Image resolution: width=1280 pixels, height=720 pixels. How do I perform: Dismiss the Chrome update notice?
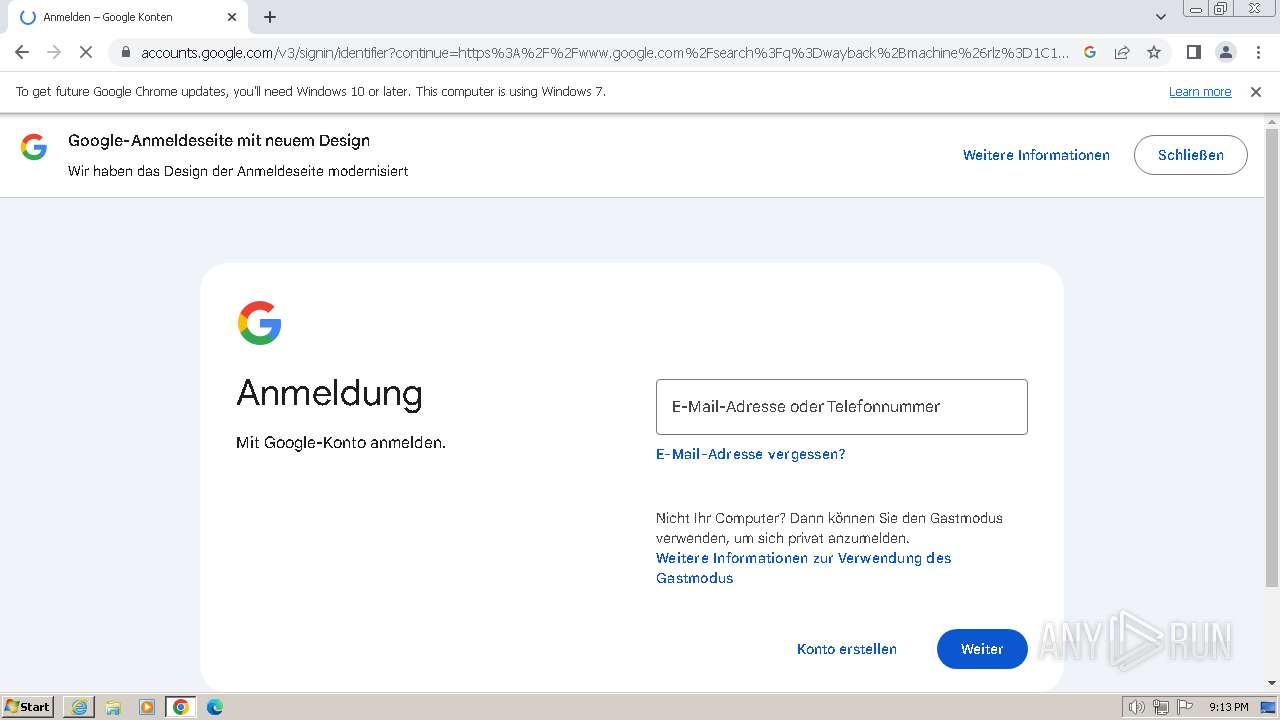tap(1256, 91)
